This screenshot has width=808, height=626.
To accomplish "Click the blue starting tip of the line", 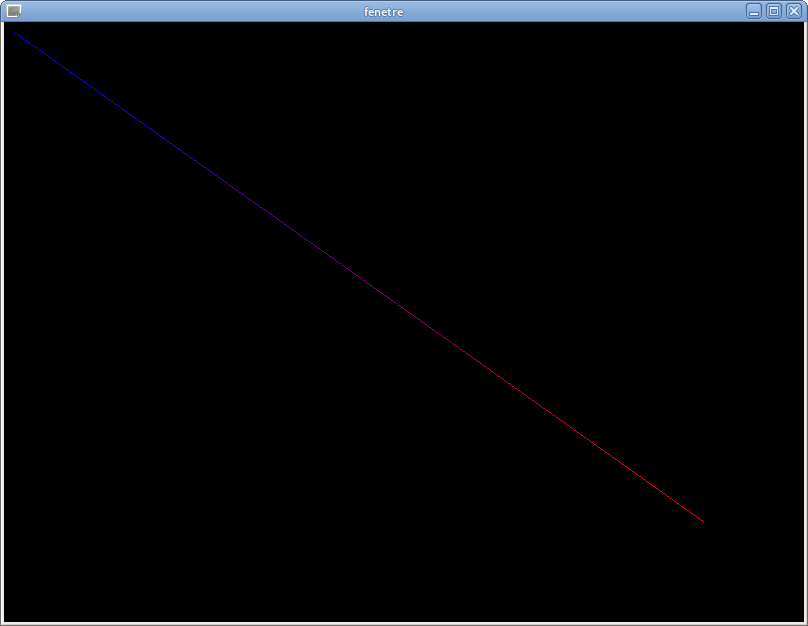I will (14, 33).
